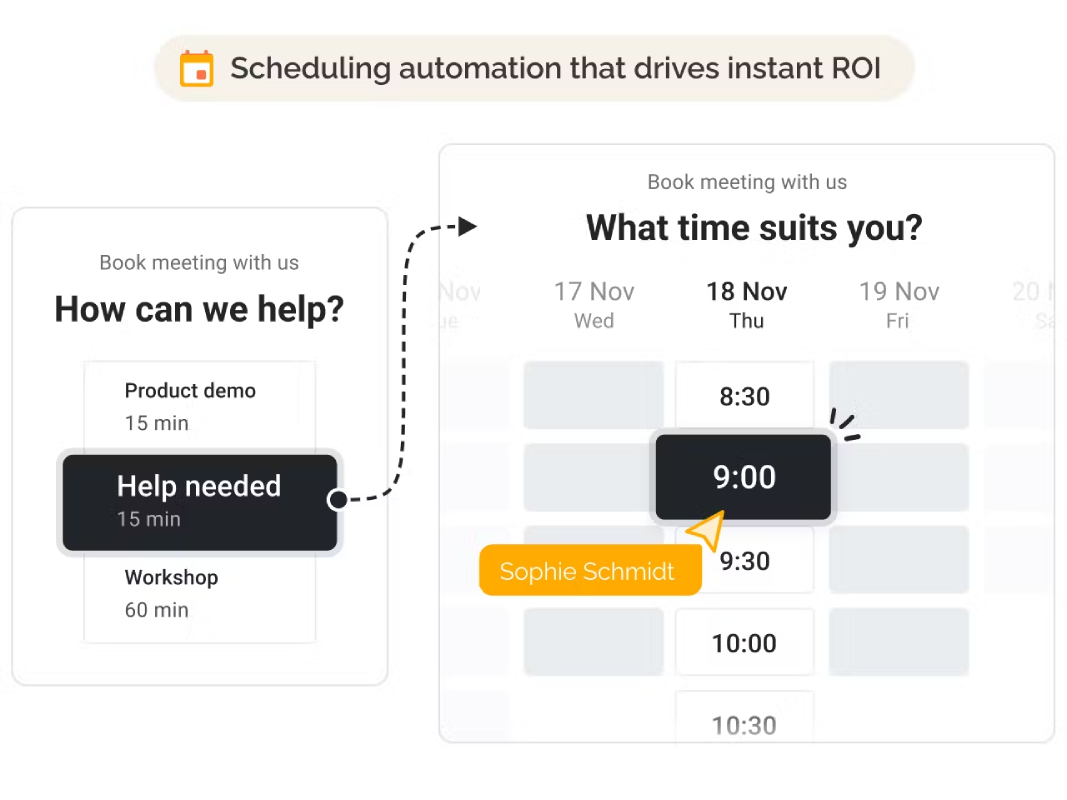Switch to the 17 Nov Wed column
The width and height of the screenshot is (1067, 800).
594,305
